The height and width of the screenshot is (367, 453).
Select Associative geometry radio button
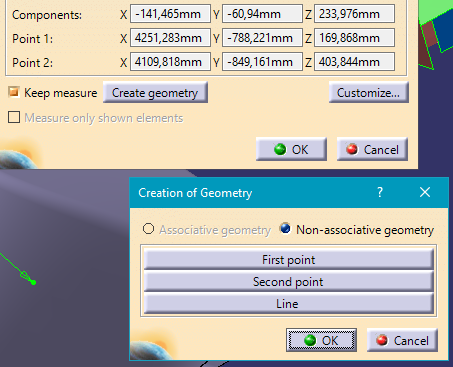148,229
